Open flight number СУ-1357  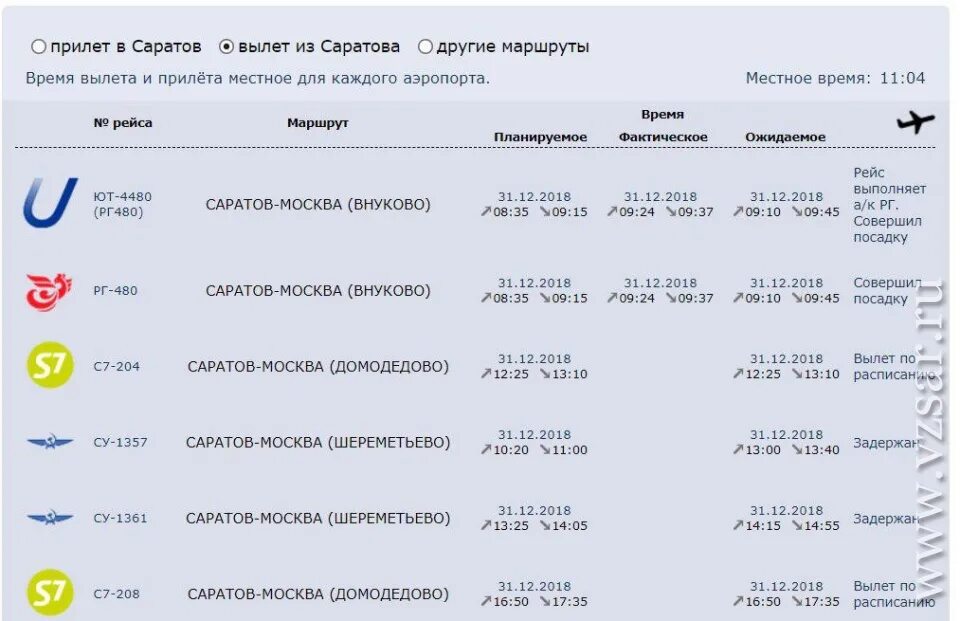click(120, 442)
